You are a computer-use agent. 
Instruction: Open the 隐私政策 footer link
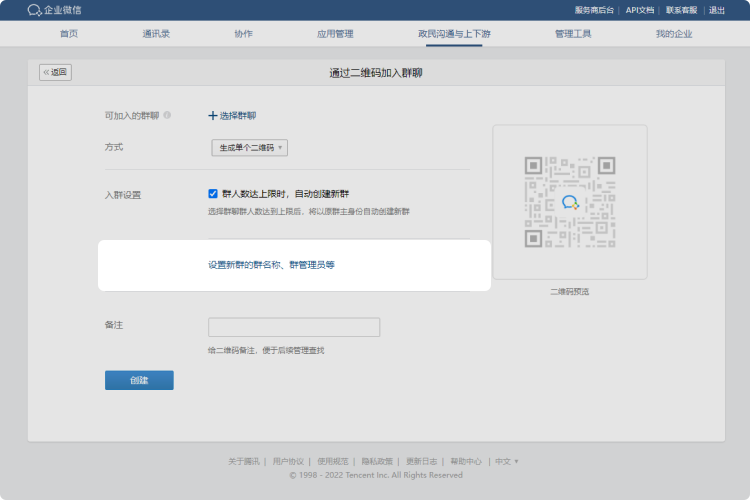pyautogui.click(x=377, y=461)
